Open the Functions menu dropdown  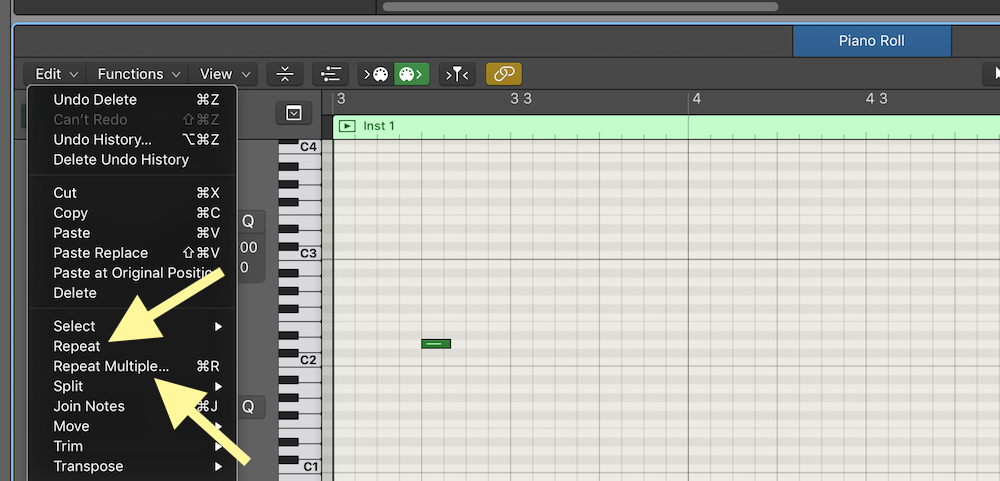point(138,74)
